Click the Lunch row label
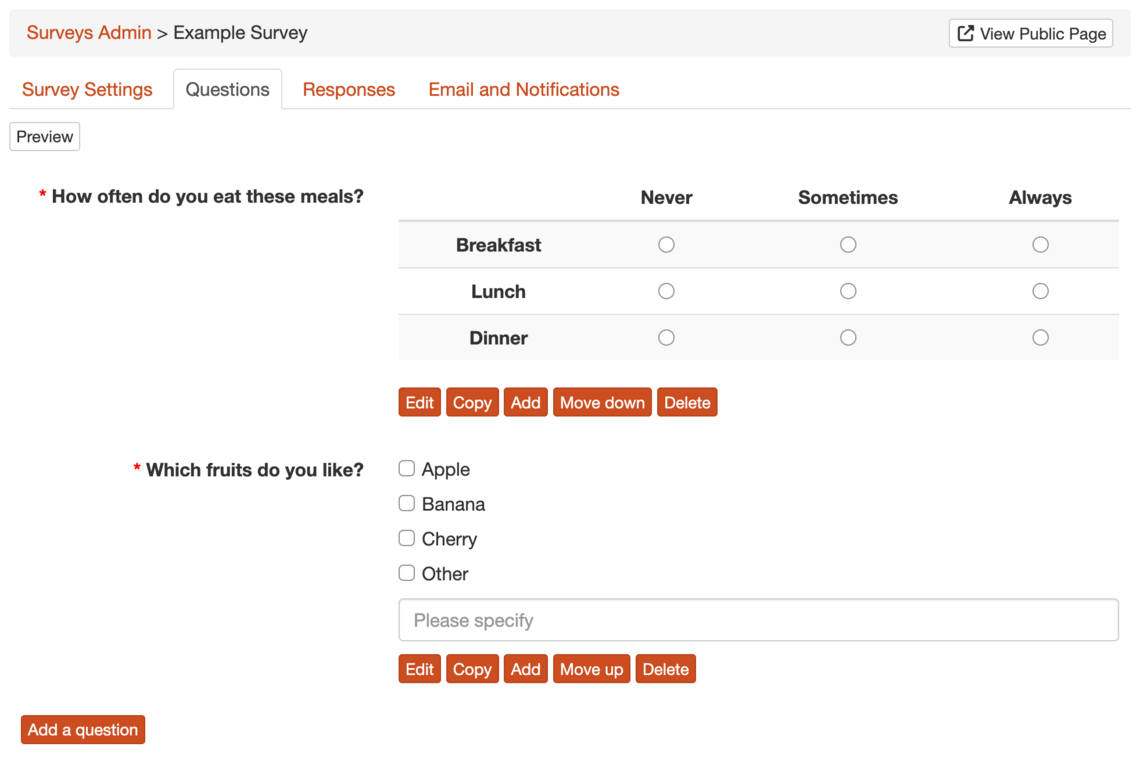Screen dimensions: 1140x761 (x=498, y=291)
